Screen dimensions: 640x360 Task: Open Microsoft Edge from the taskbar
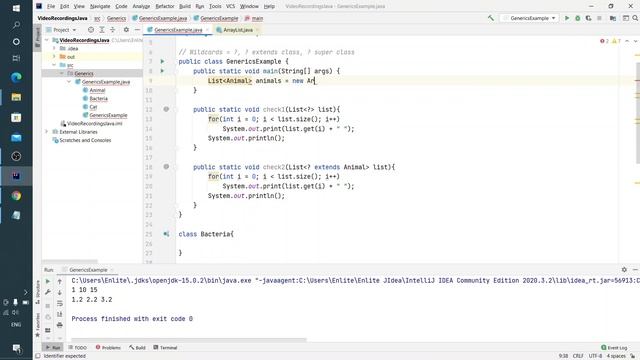tap(16, 77)
